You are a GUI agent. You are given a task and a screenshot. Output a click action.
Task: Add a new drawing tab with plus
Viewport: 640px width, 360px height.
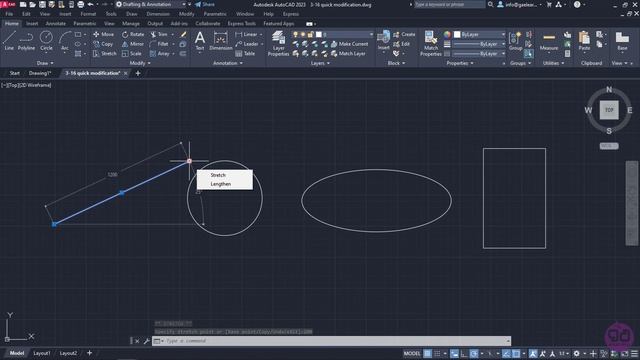click(138, 73)
